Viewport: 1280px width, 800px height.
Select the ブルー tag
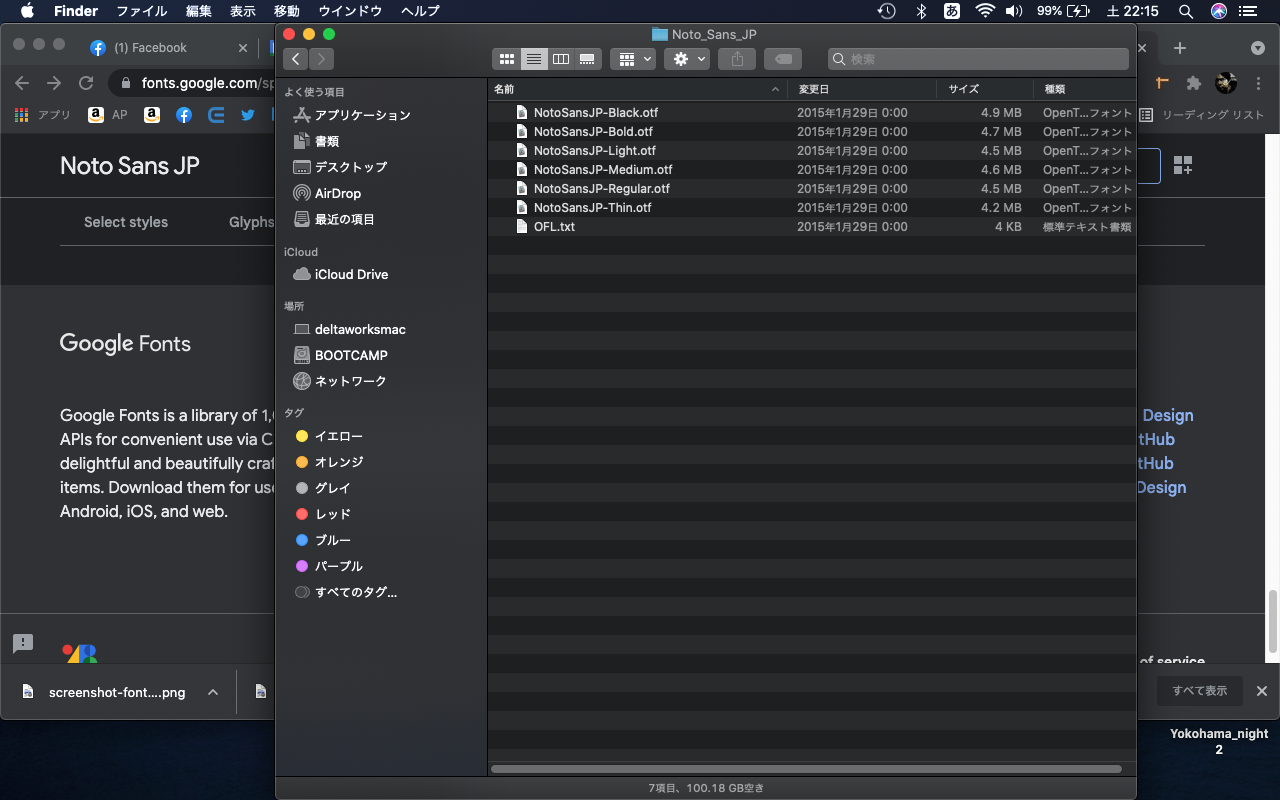(323, 540)
